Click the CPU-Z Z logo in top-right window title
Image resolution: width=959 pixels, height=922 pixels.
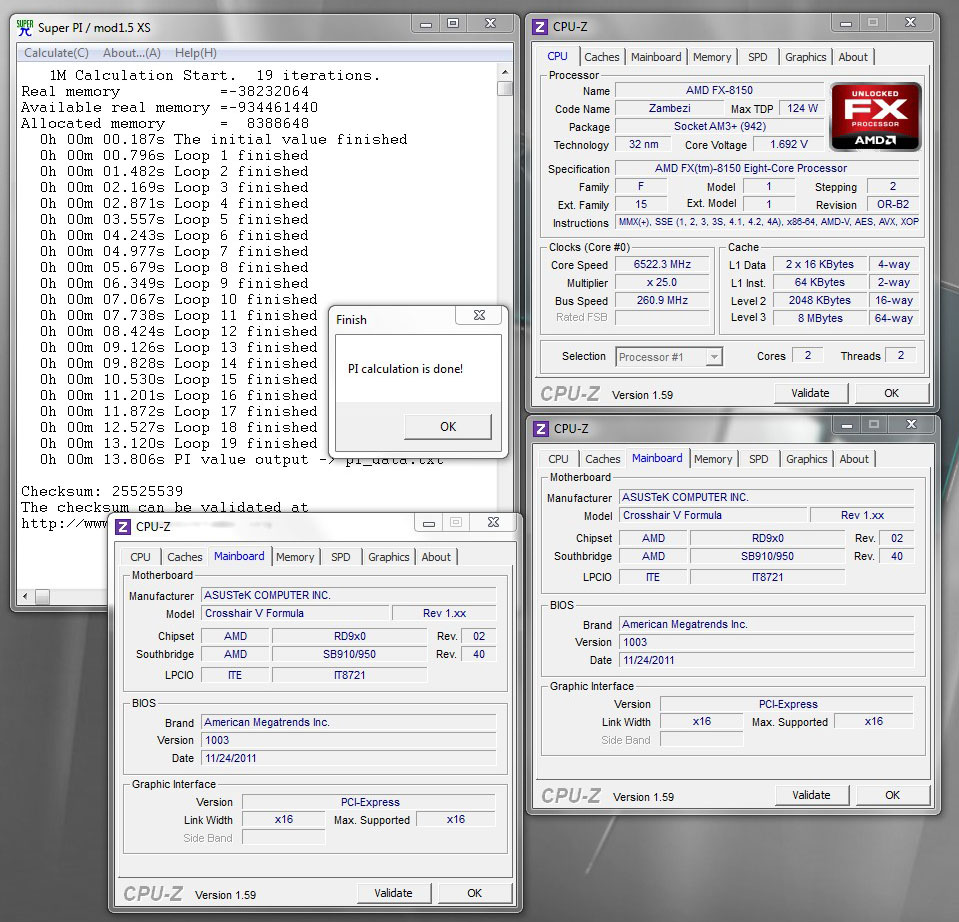pos(540,27)
